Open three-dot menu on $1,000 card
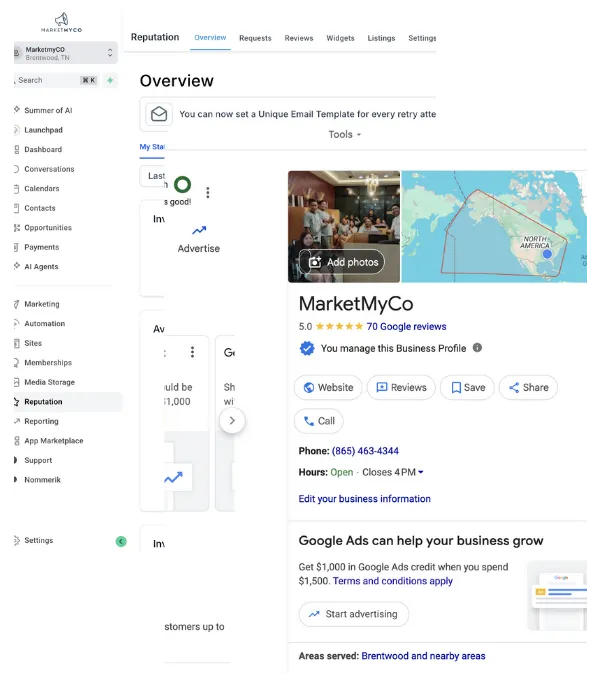The image size is (600, 700). pyautogui.click(x=192, y=352)
